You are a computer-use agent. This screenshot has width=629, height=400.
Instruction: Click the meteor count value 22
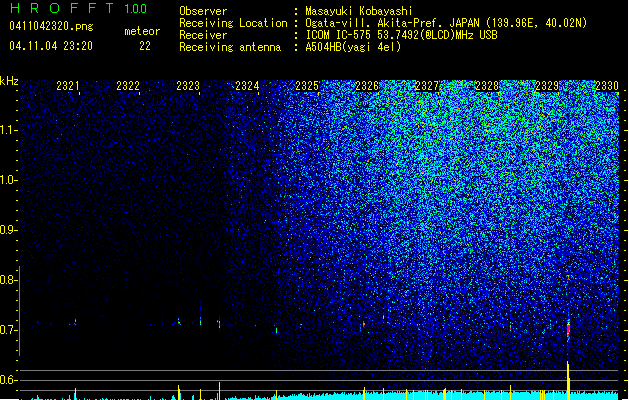pos(145,46)
